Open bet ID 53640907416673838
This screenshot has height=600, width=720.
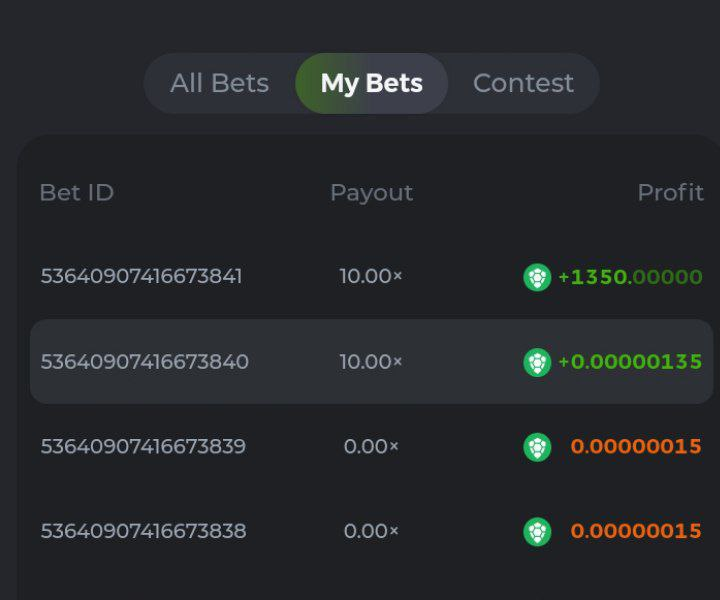click(x=143, y=531)
